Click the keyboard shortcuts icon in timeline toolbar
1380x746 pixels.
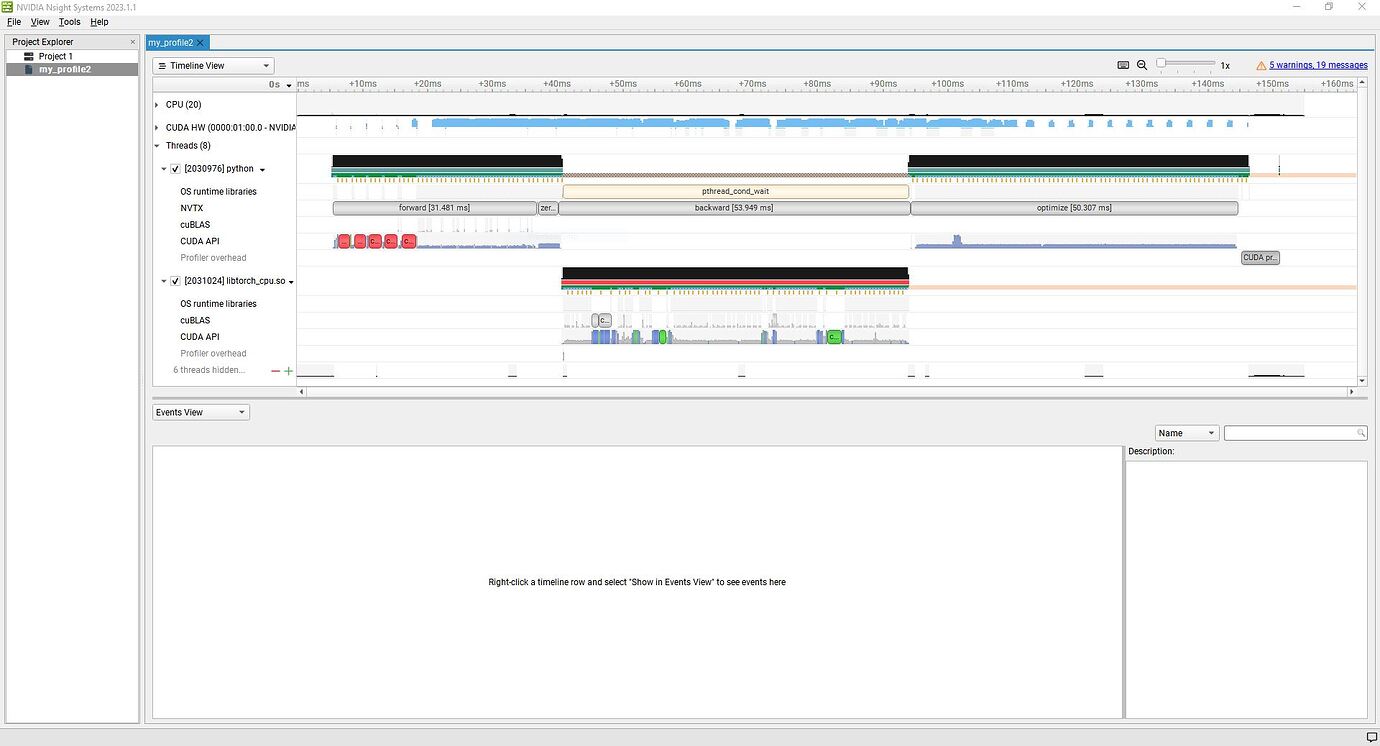(1123, 65)
